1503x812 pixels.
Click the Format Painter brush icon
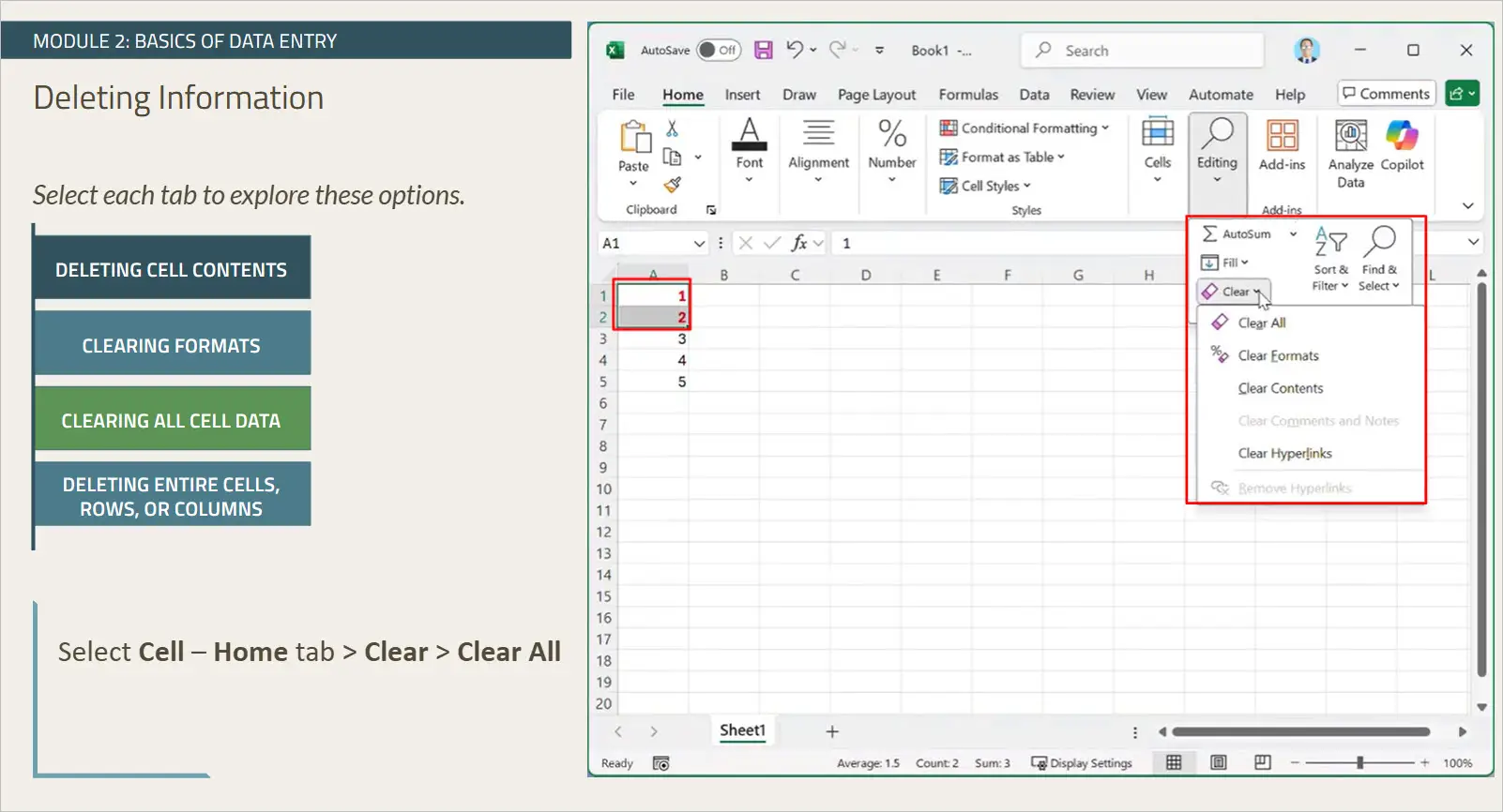[673, 185]
